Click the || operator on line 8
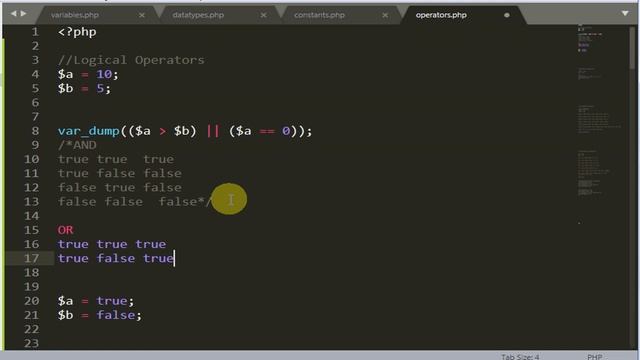640x360 pixels. [x=213, y=131]
